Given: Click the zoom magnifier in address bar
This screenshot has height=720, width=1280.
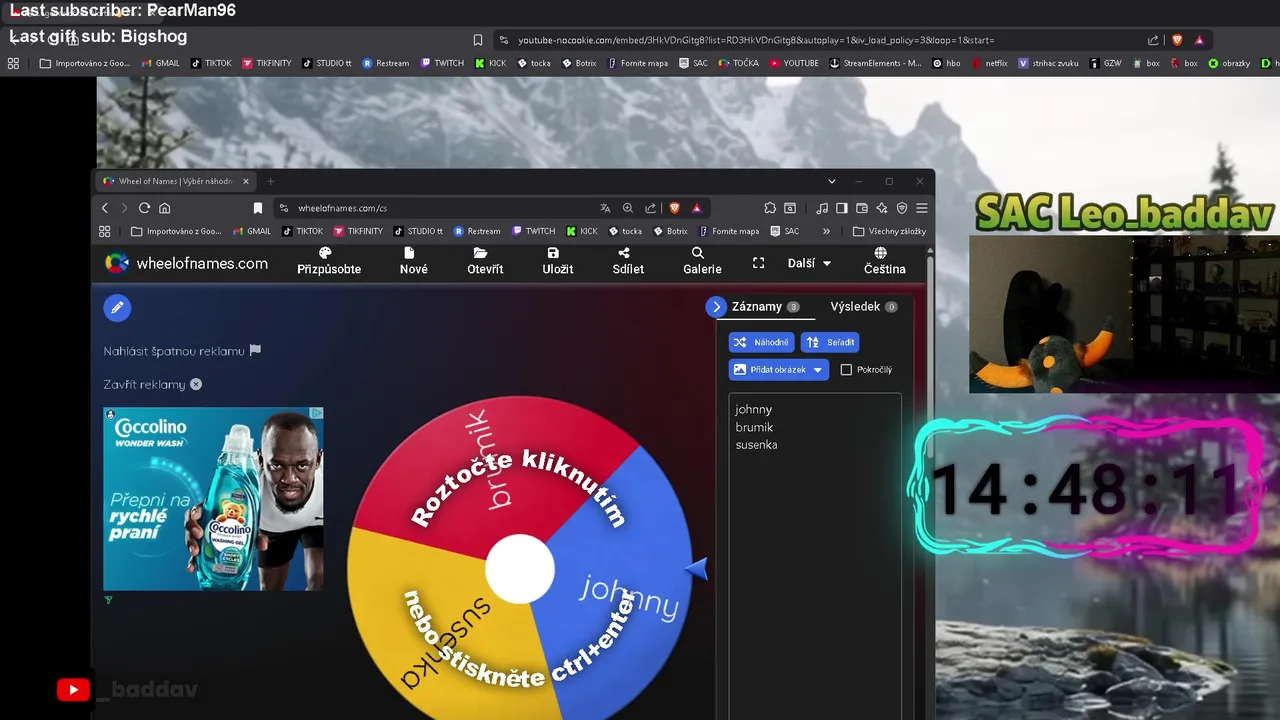Looking at the screenshot, I should (x=628, y=208).
